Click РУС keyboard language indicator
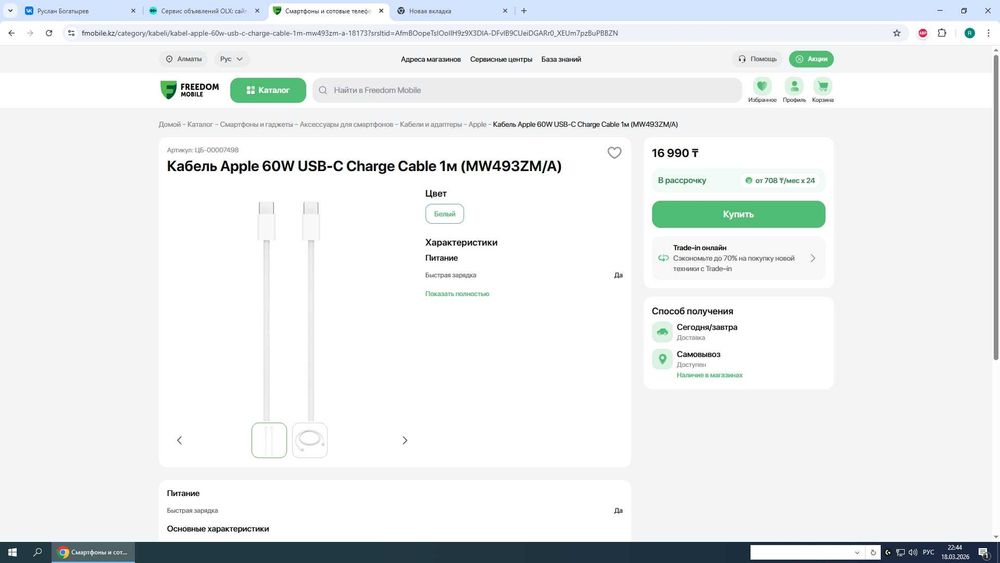1000x563 pixels. click(929, 552)
